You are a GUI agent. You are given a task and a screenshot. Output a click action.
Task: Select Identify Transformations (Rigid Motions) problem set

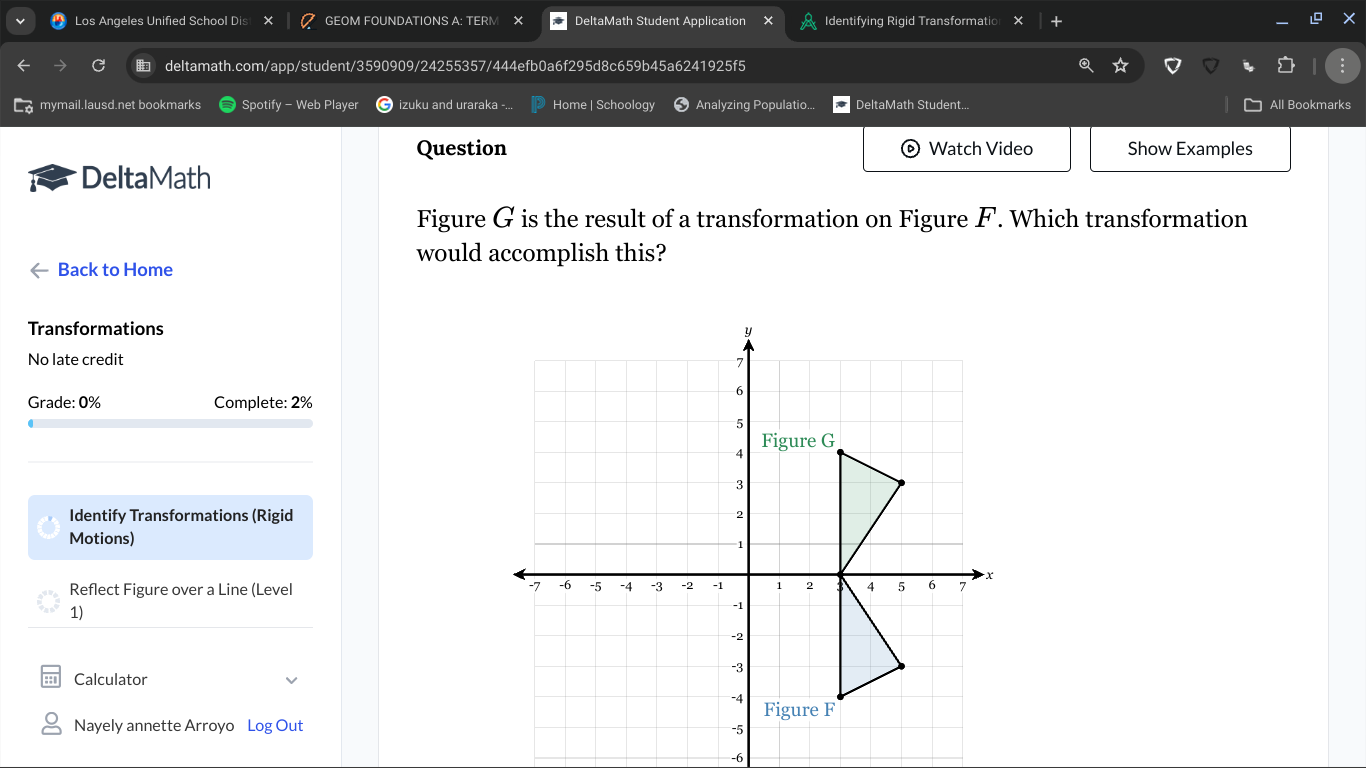point(170,527)
